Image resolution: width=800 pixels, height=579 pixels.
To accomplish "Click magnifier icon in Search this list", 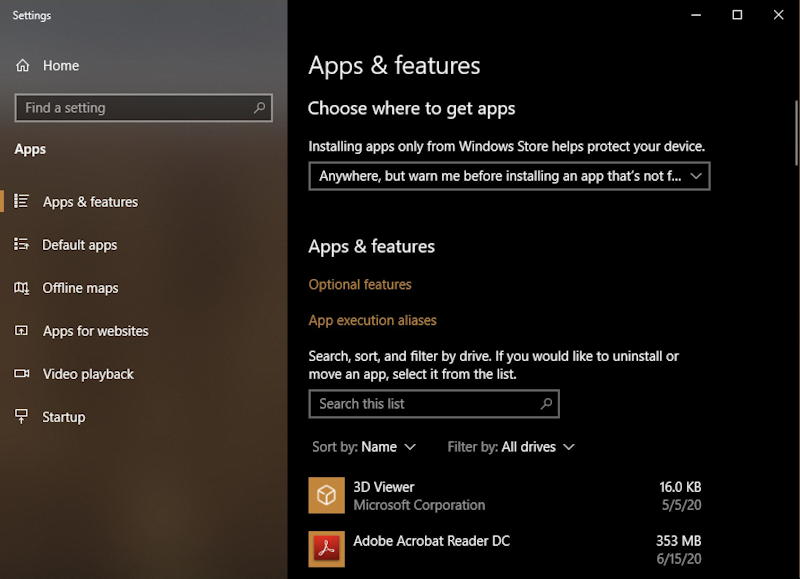I will pyautogui.click(x=546, y=404).
